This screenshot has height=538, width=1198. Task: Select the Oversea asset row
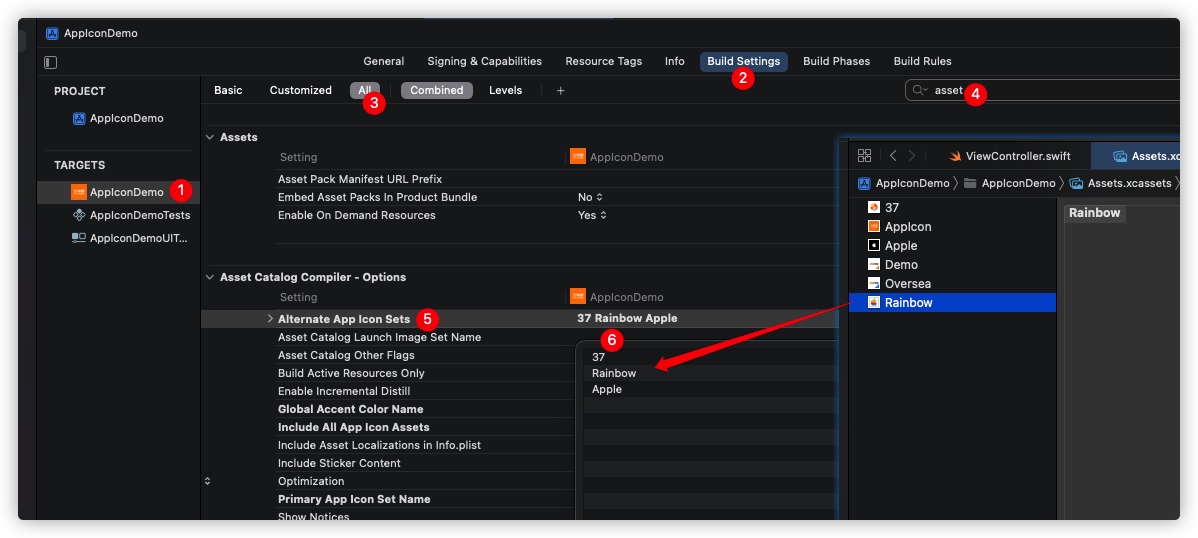click(952, 284)
